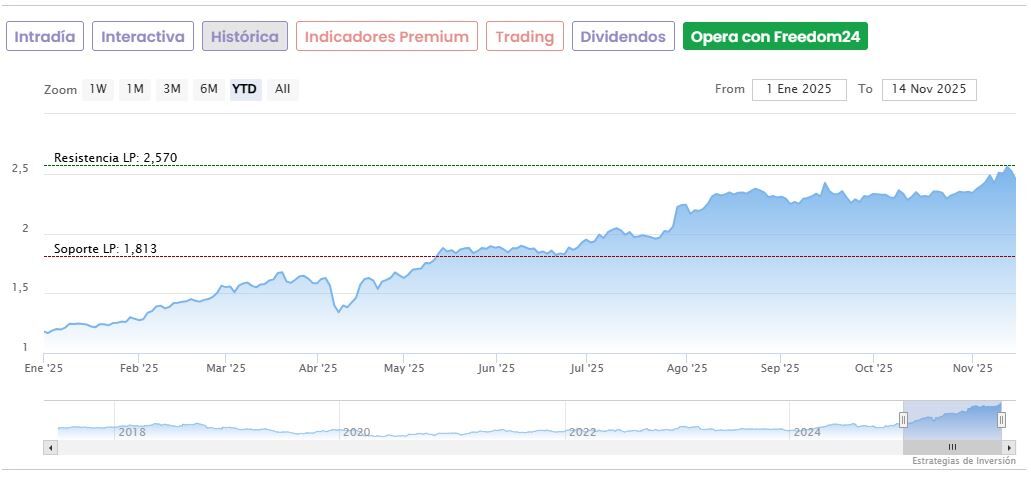Screen dimensions: 1031x477
Task: Set zoom range to 1M
Action: point(135,89)
